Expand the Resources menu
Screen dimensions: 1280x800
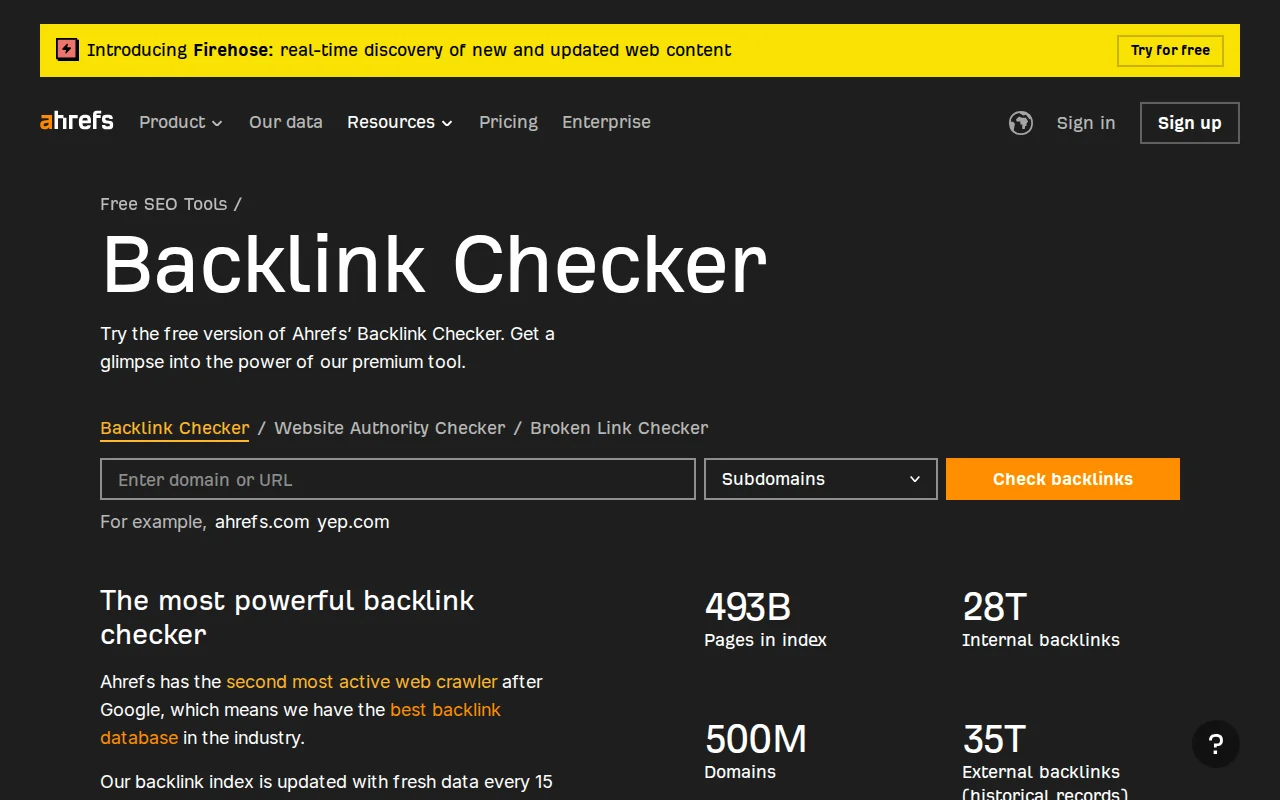[x=400, y=122]
